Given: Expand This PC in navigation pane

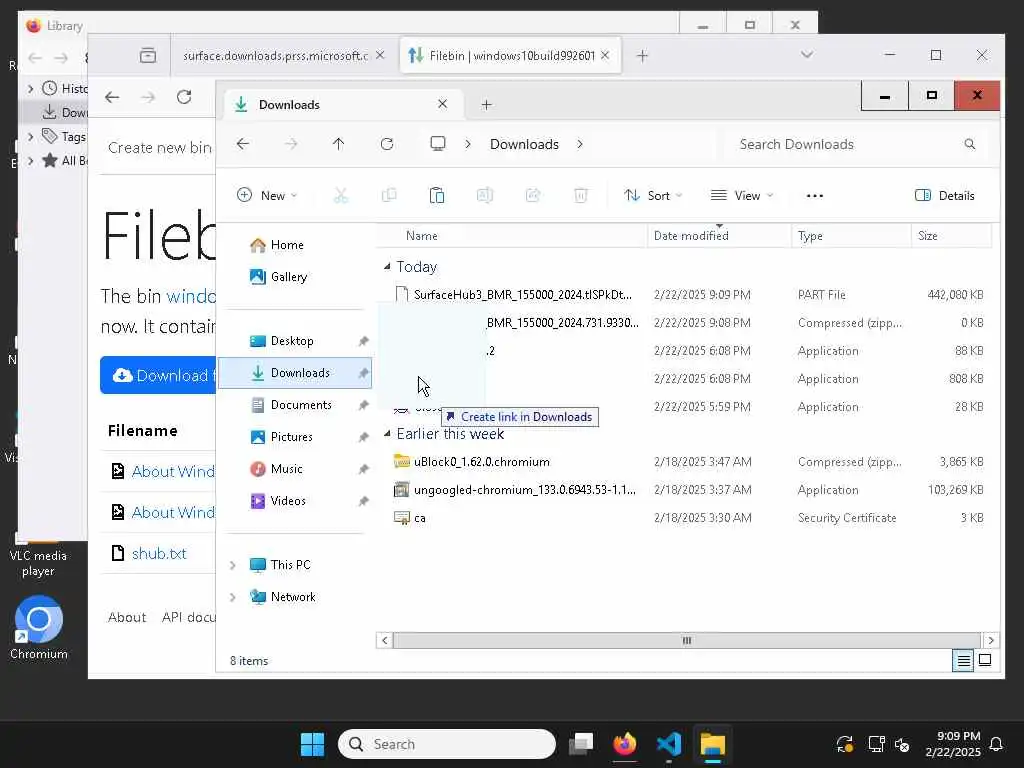Looking at the screenshot, I should [232, 565].
